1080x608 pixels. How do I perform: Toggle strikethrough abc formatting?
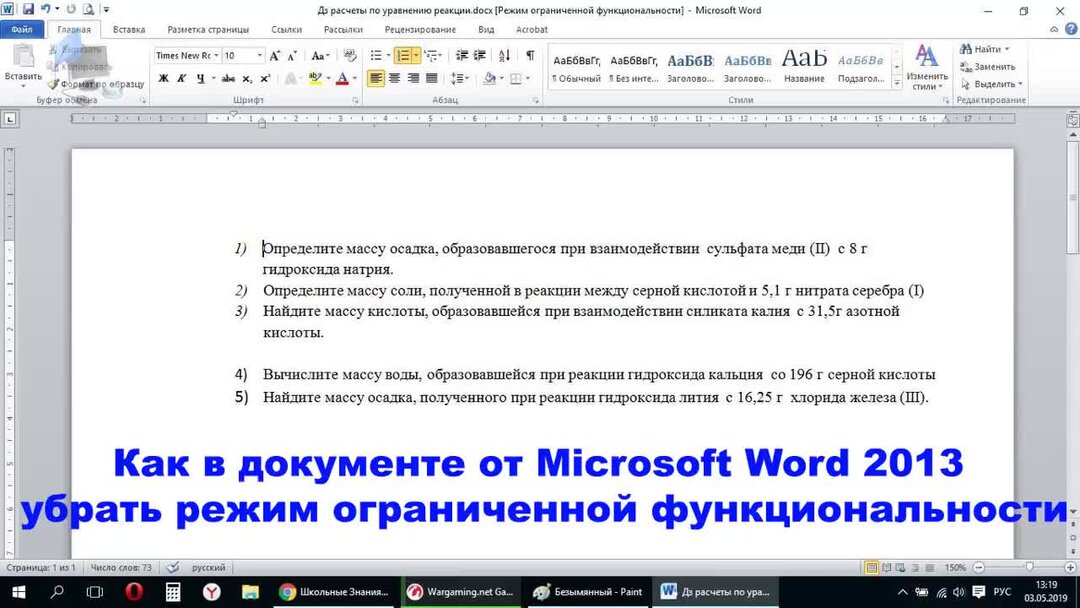pyautogui.click(x=229, y=78)
